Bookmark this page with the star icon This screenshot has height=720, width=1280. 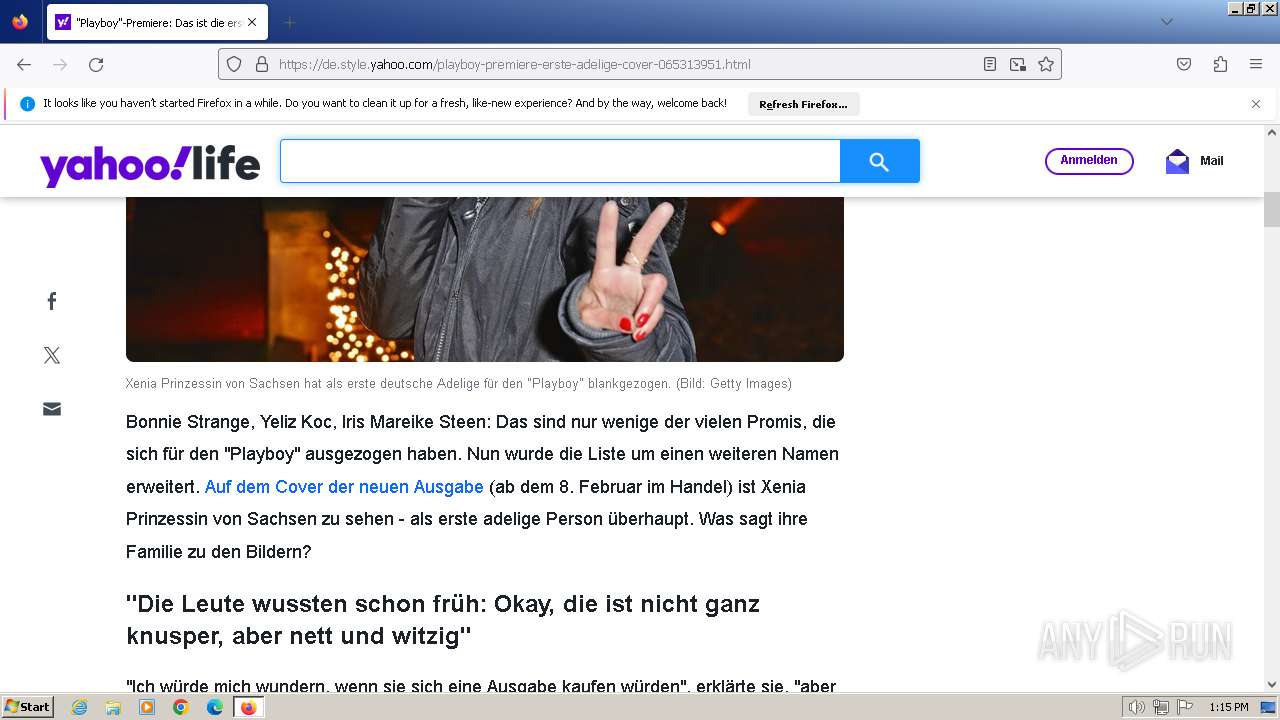(1046, 64)
